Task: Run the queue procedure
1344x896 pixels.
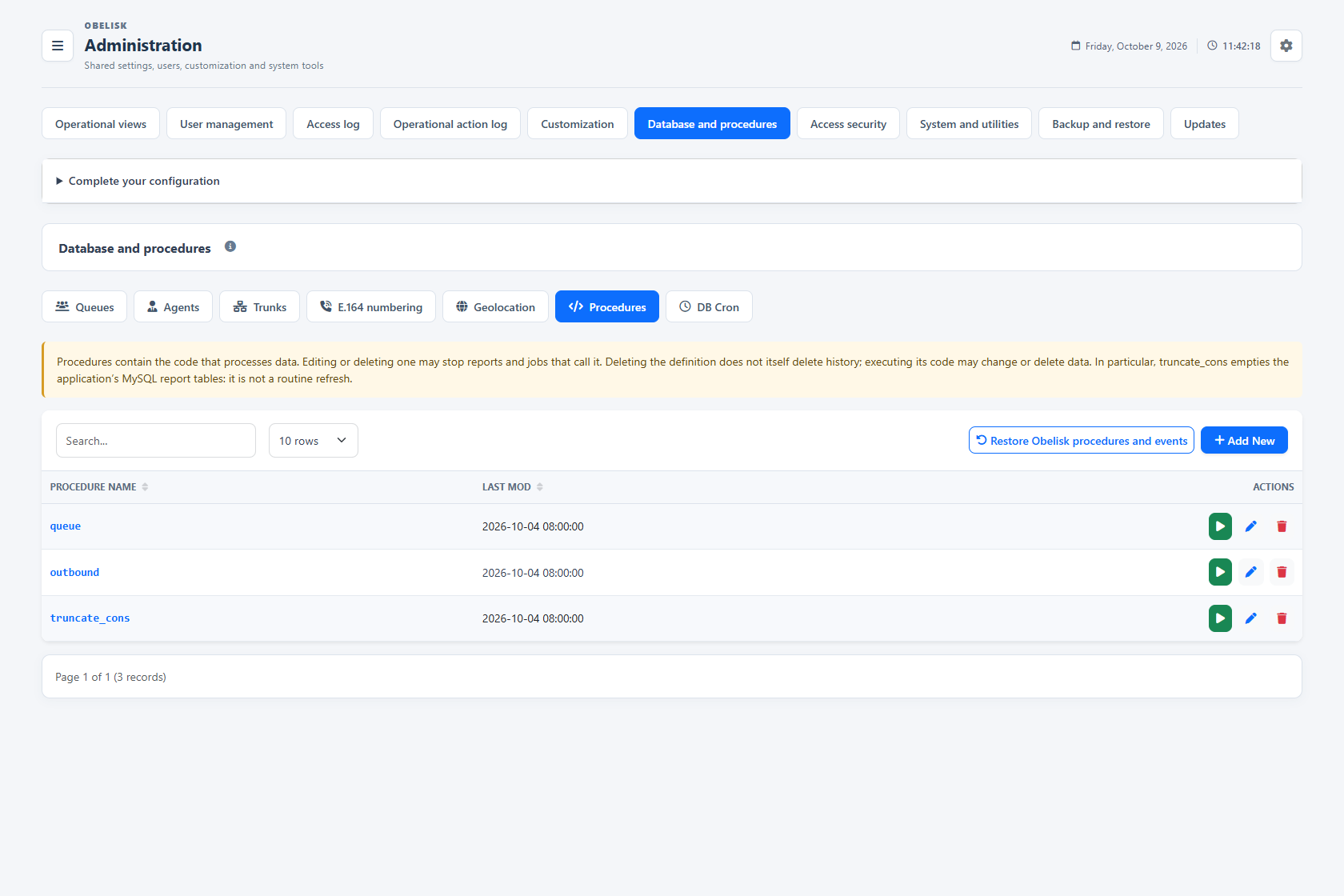Action: [x=1220, y=526]
